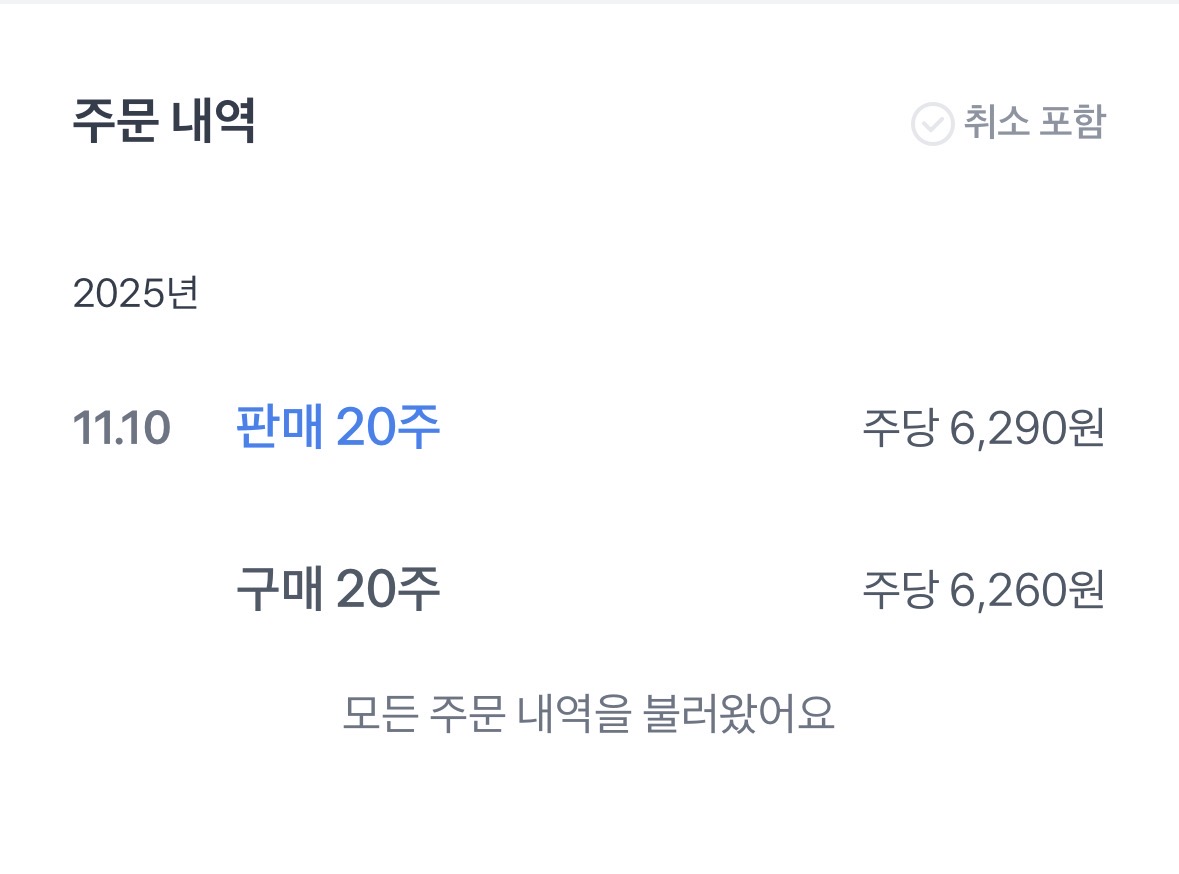Click the sell price 주당 6,290원
Image resolution: width=1179 pixels, height=874 pixels.
pyautogui.click(x=982, y=429)
